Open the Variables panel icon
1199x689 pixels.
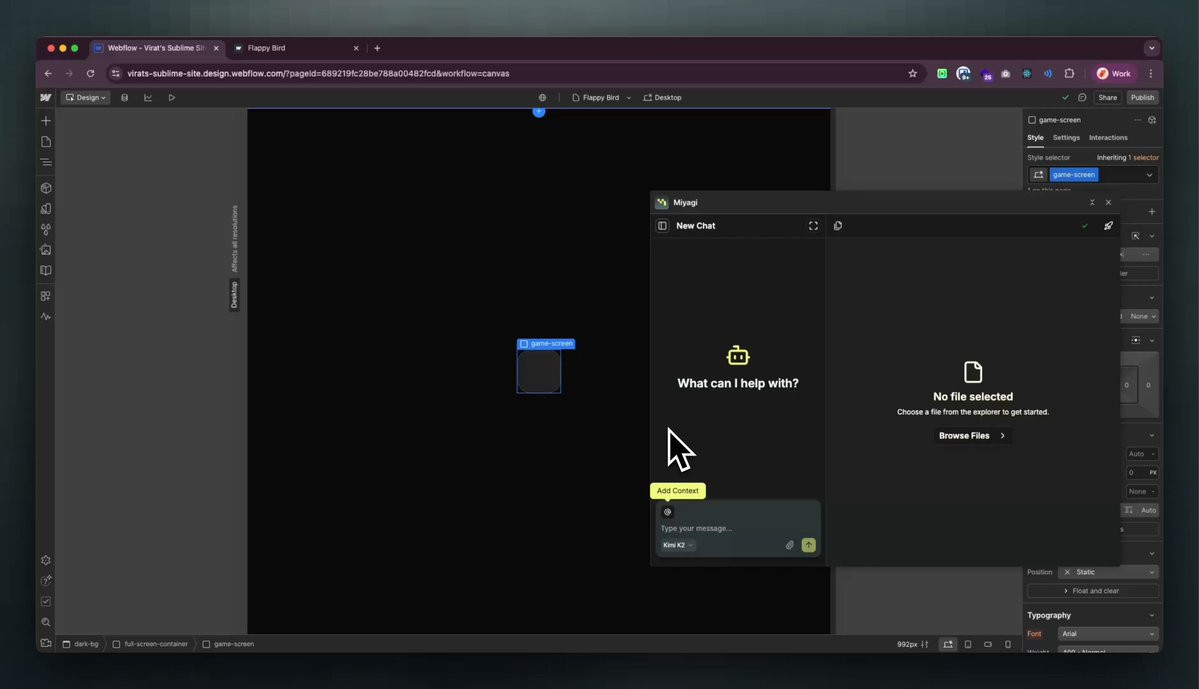coord(46,229)
